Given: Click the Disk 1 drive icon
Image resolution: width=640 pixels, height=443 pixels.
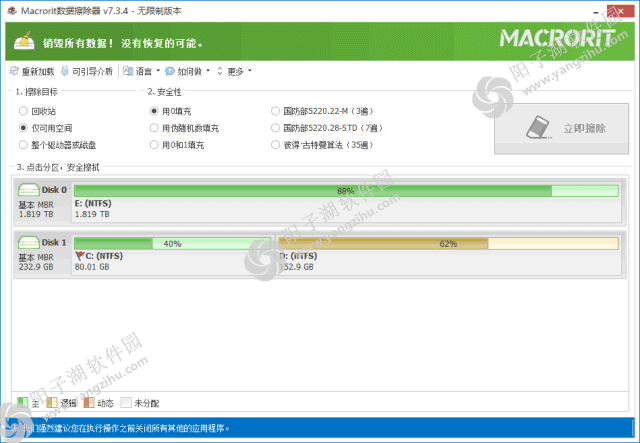Looking at the screenshot, I should [x=29, y=243].
